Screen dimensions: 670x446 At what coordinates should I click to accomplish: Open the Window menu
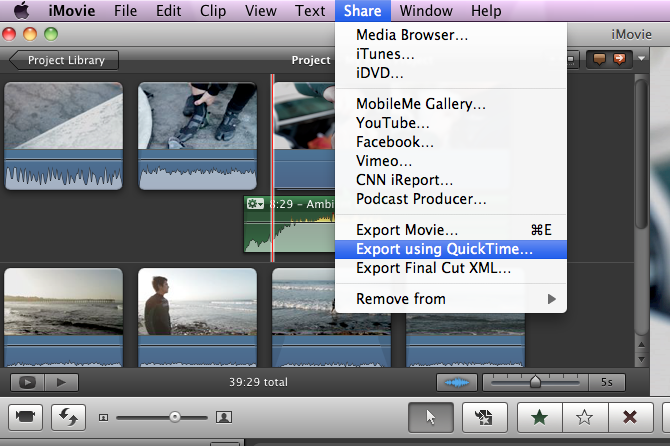[x=426, y=11]
